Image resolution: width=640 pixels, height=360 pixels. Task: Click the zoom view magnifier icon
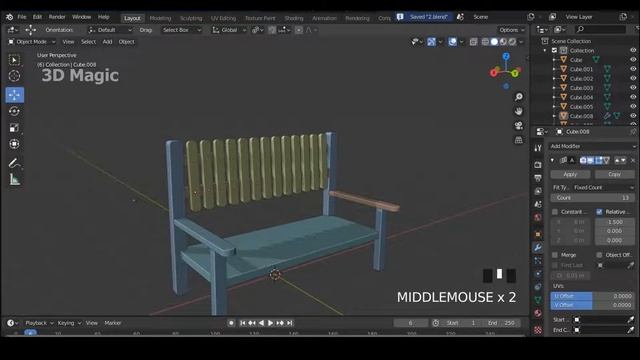519,97
